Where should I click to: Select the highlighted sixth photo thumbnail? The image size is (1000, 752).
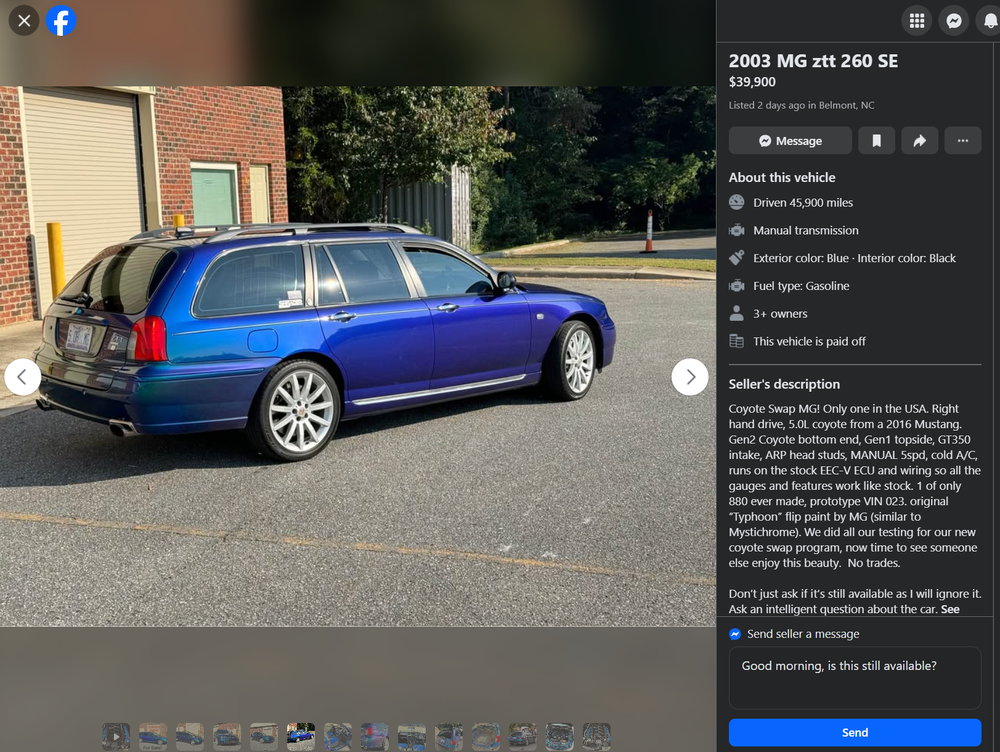(x=300, y=737)
